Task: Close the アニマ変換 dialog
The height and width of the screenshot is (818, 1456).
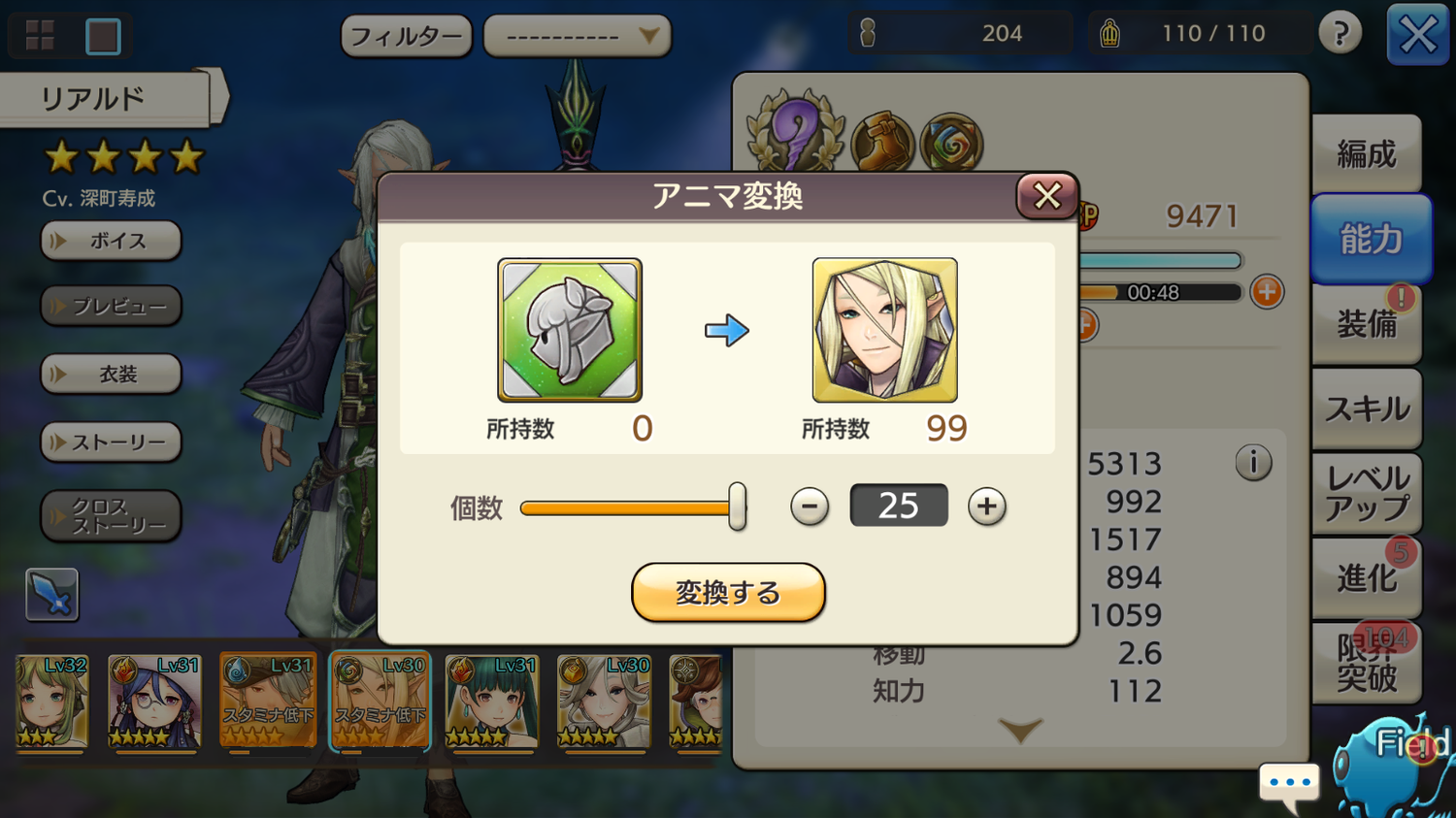Action: point(1046,196)
